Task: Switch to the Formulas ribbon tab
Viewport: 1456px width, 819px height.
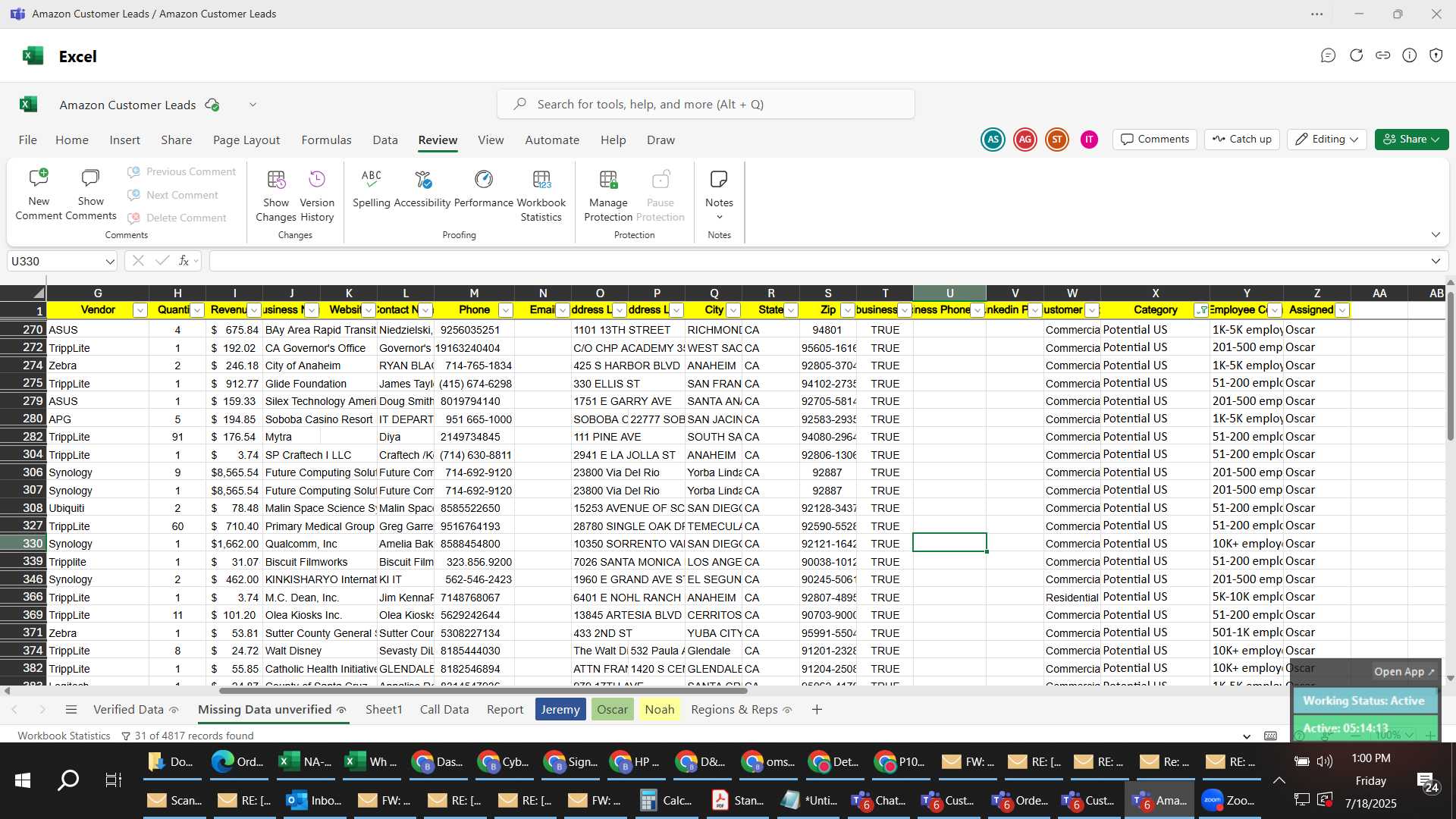Action: (326, 140)
